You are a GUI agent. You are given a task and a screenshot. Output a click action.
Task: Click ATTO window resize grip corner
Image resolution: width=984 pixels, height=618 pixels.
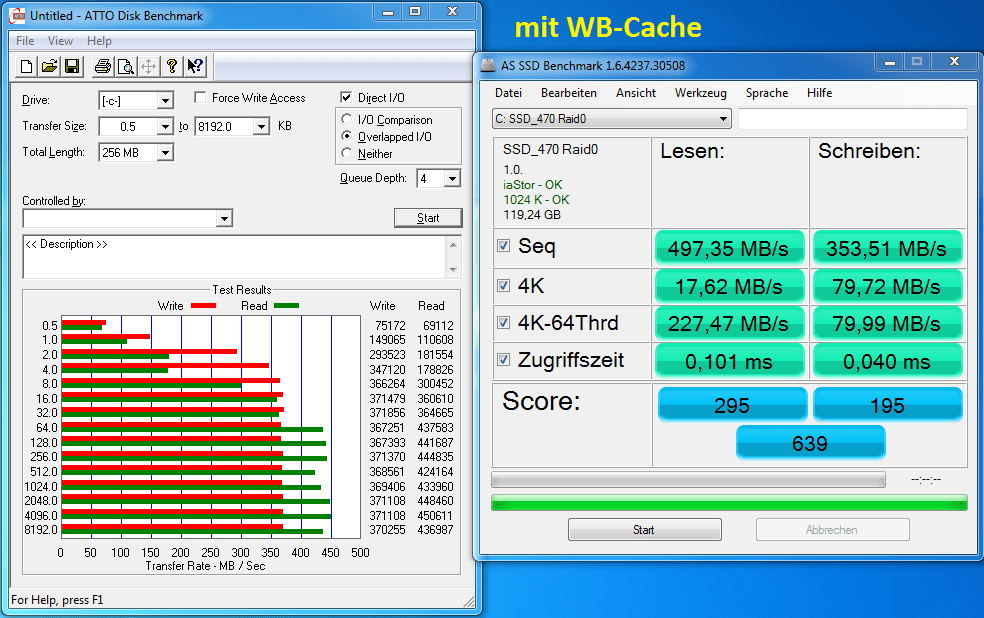tap(469, 601)
